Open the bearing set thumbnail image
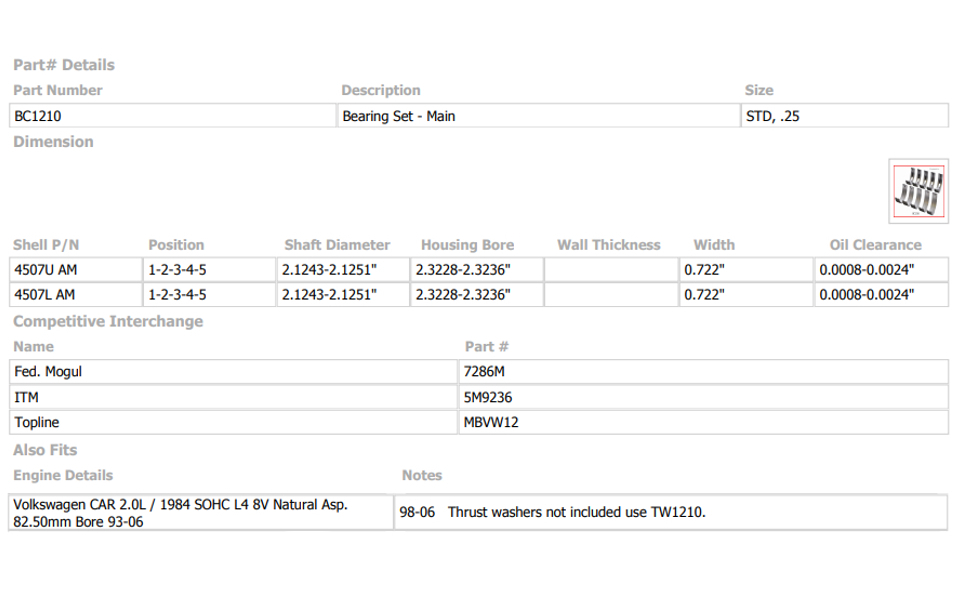 [918, 191]
